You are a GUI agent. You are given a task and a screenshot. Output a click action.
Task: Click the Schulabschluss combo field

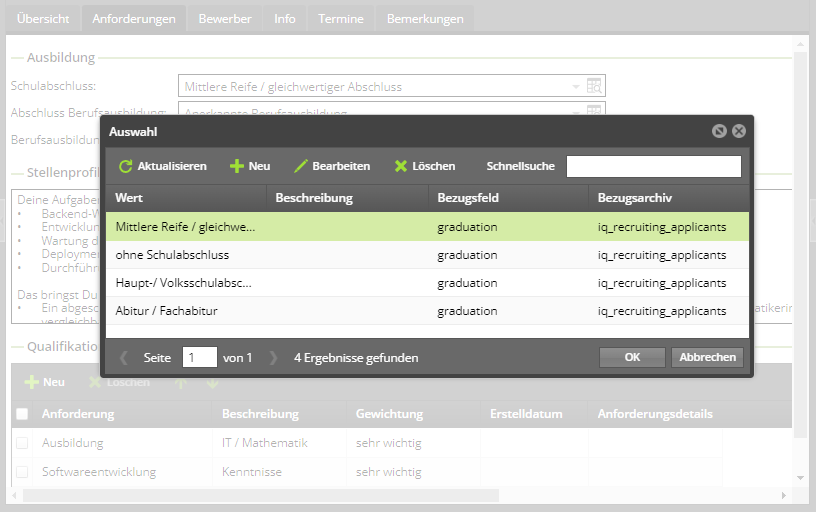(391, 86)
